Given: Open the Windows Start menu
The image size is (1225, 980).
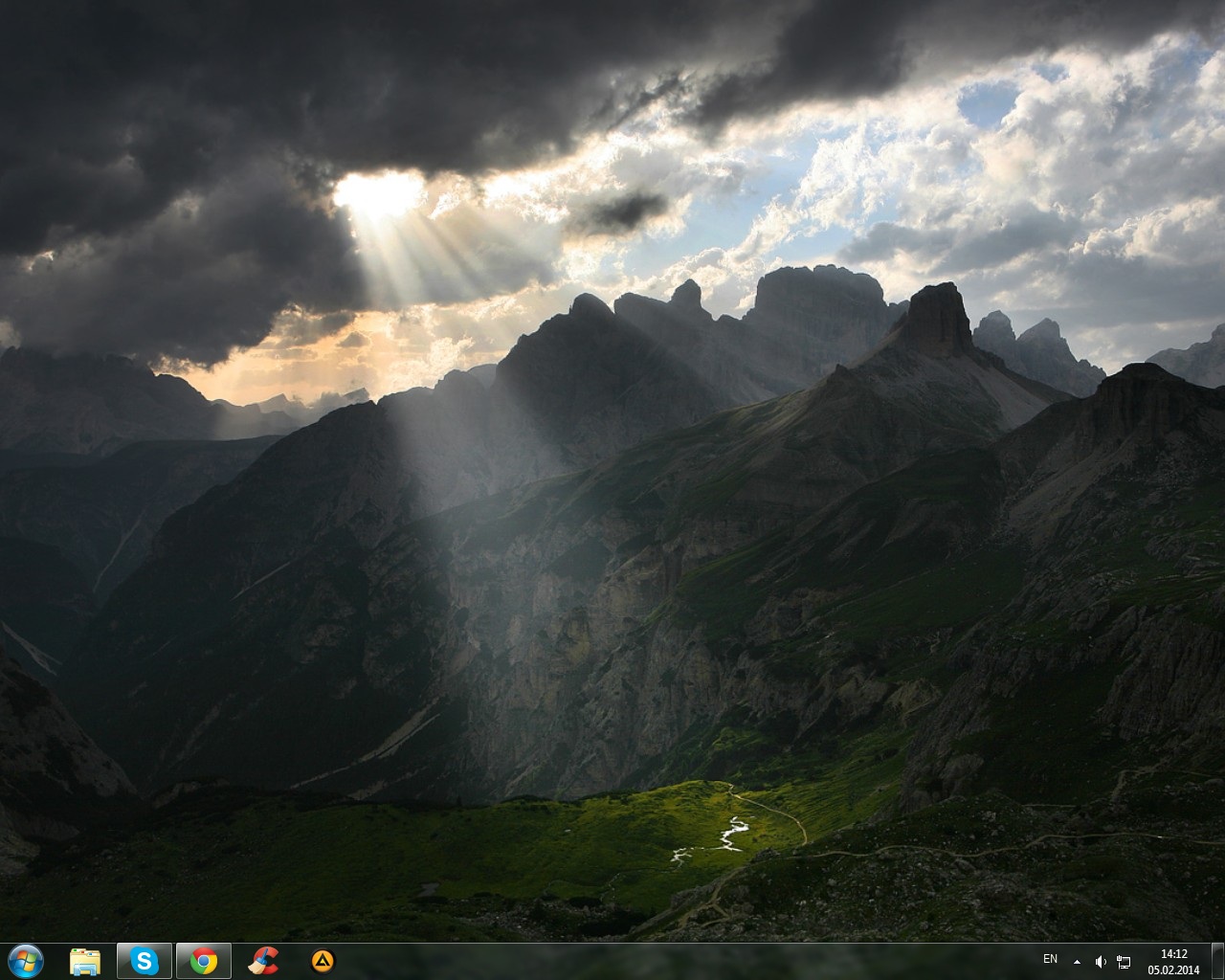Looking at the screenshot, I should tap(25, 960).
